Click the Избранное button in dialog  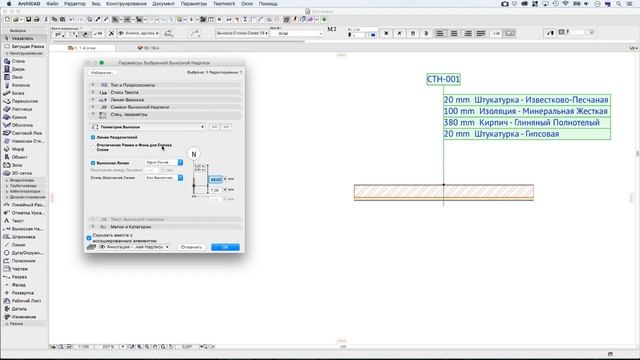coord(102,73)
